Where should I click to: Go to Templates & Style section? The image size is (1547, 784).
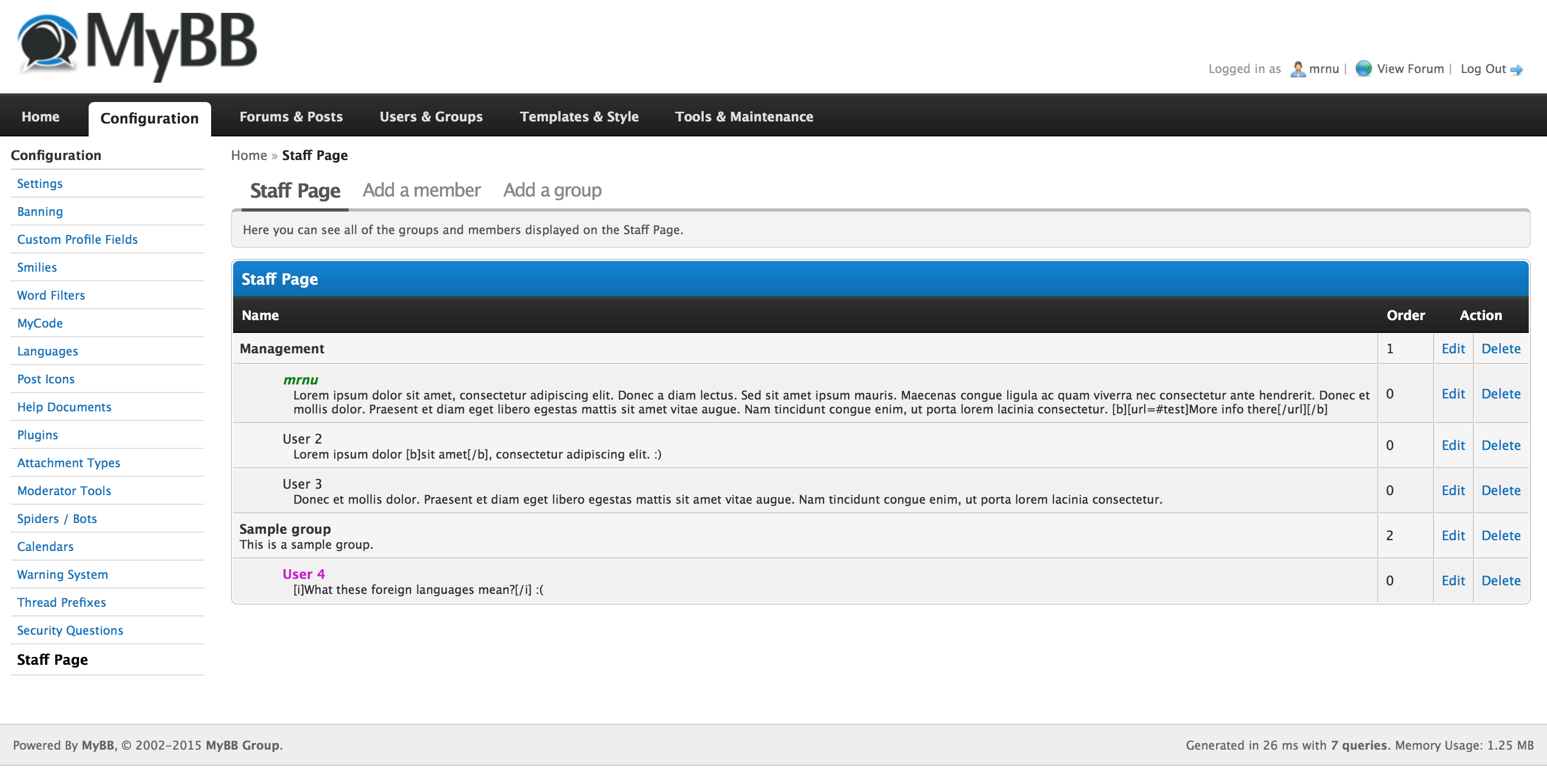point(579,117)
